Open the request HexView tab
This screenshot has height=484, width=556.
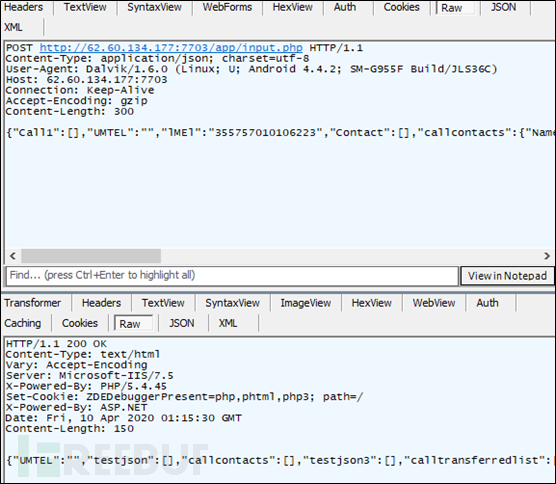tap(293, 7)
